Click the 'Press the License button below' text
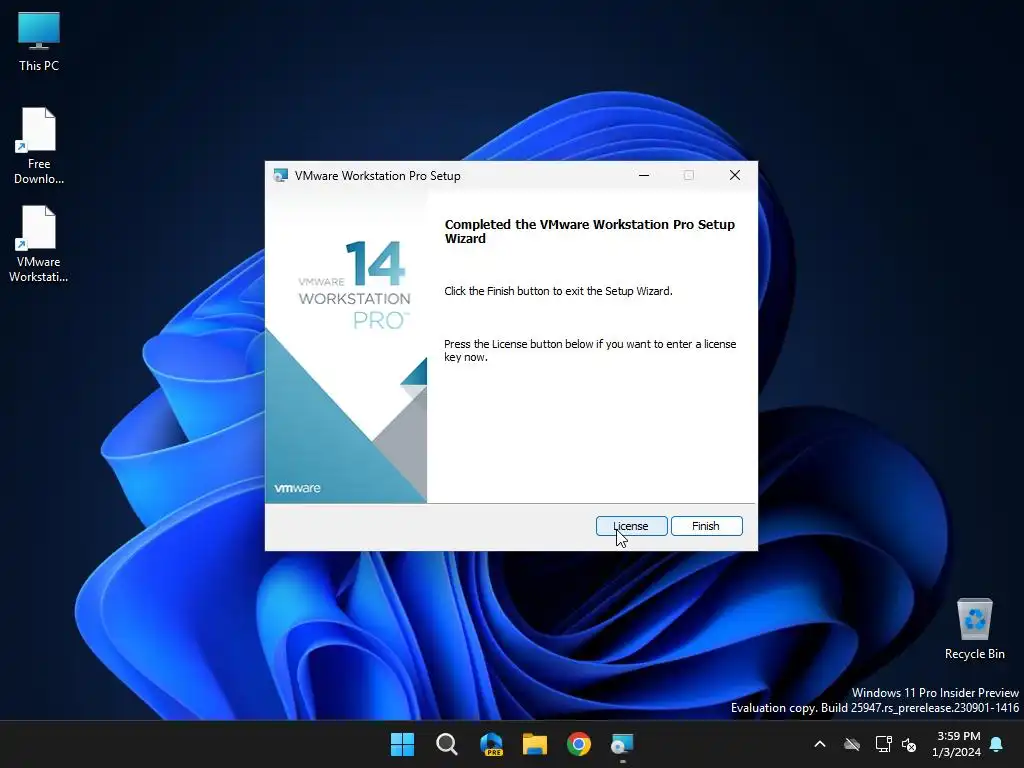Viewport: 1024px width, 768px height. pyautogui.click(x=590, y=350)
